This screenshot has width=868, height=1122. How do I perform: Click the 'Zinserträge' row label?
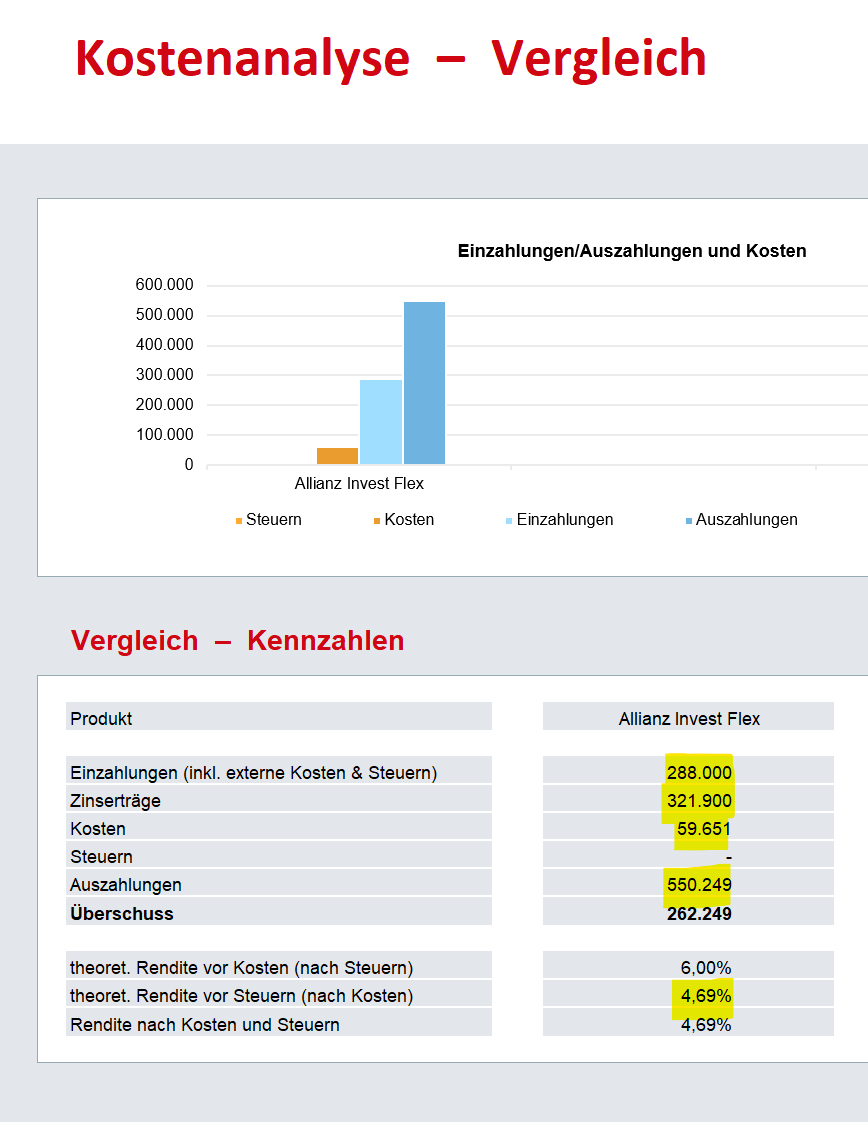click(115, 801)
